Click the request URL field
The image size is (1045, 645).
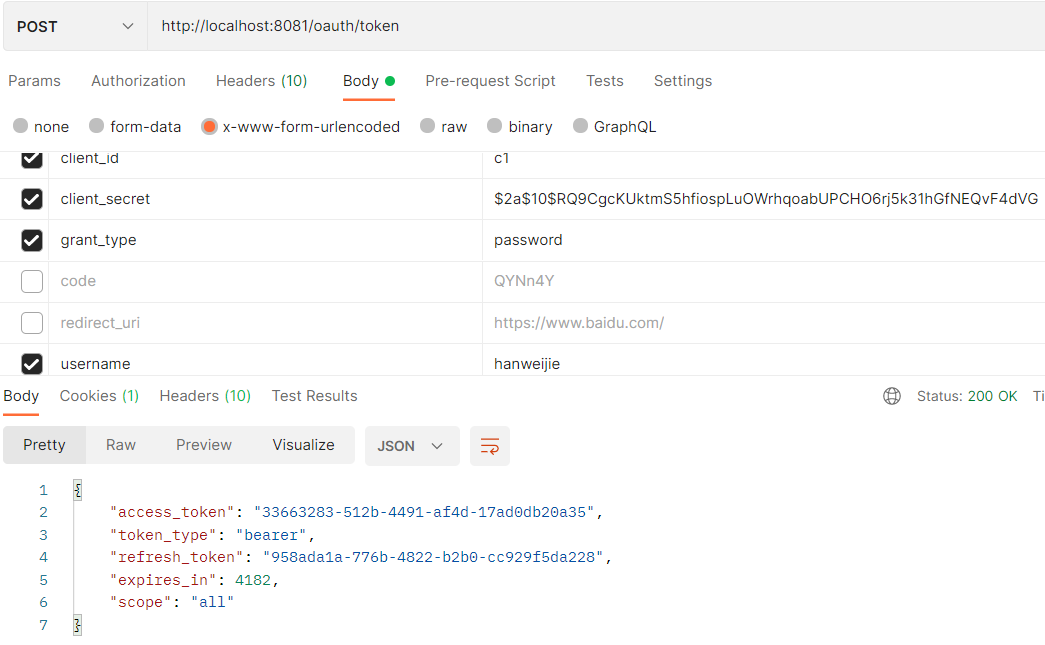click(x=596, y=27)
